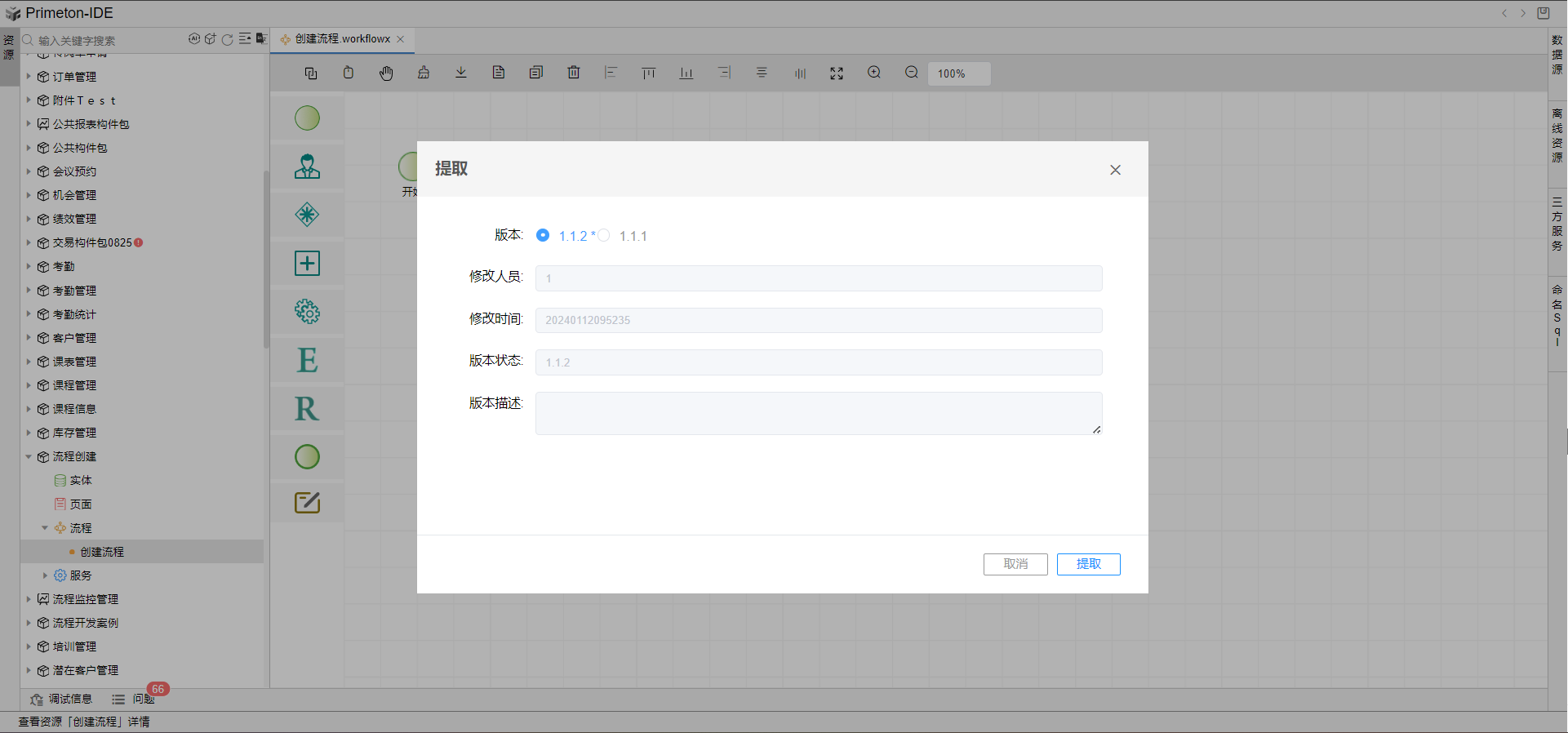Select the hand pan tool in toolbar

coord(386,73)
